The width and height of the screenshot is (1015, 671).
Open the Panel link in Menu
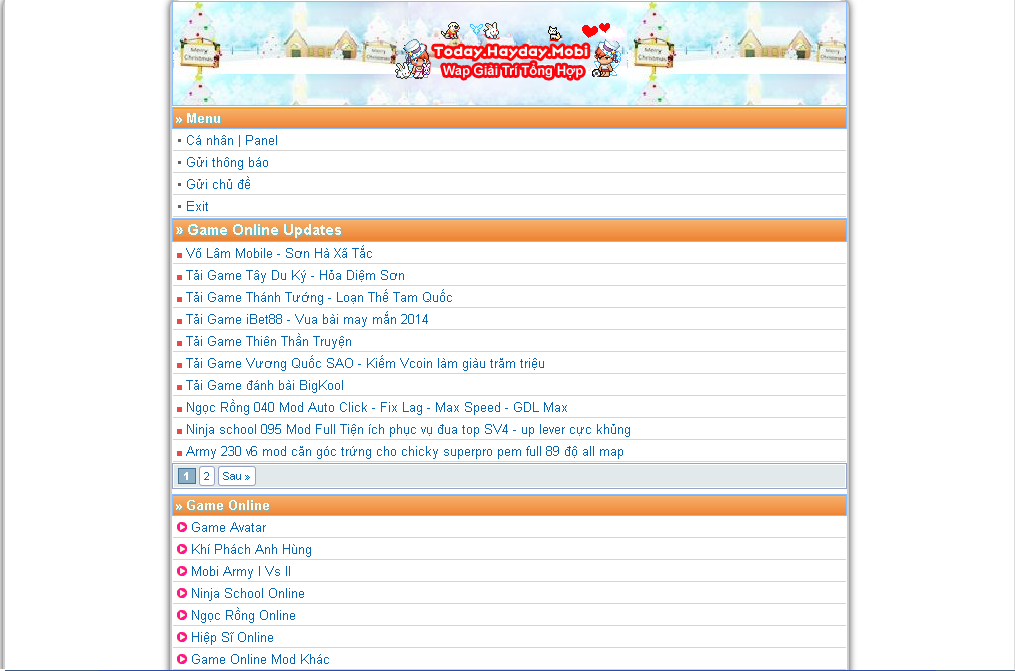[261, 141]
